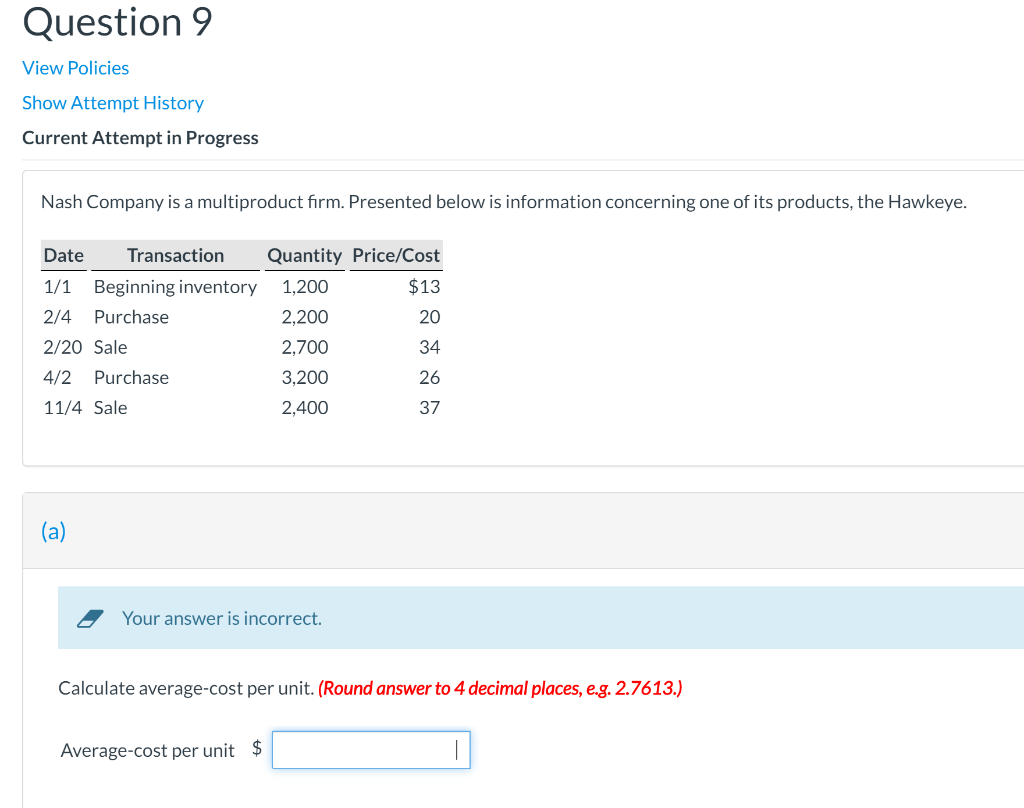
Task: Show Attempt History for this question
Action: click(x=112, y=102)
